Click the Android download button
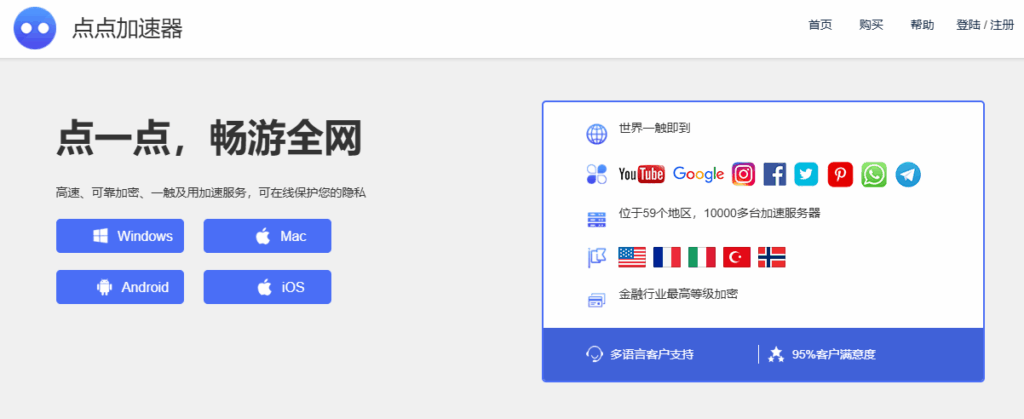 (120, 287)
